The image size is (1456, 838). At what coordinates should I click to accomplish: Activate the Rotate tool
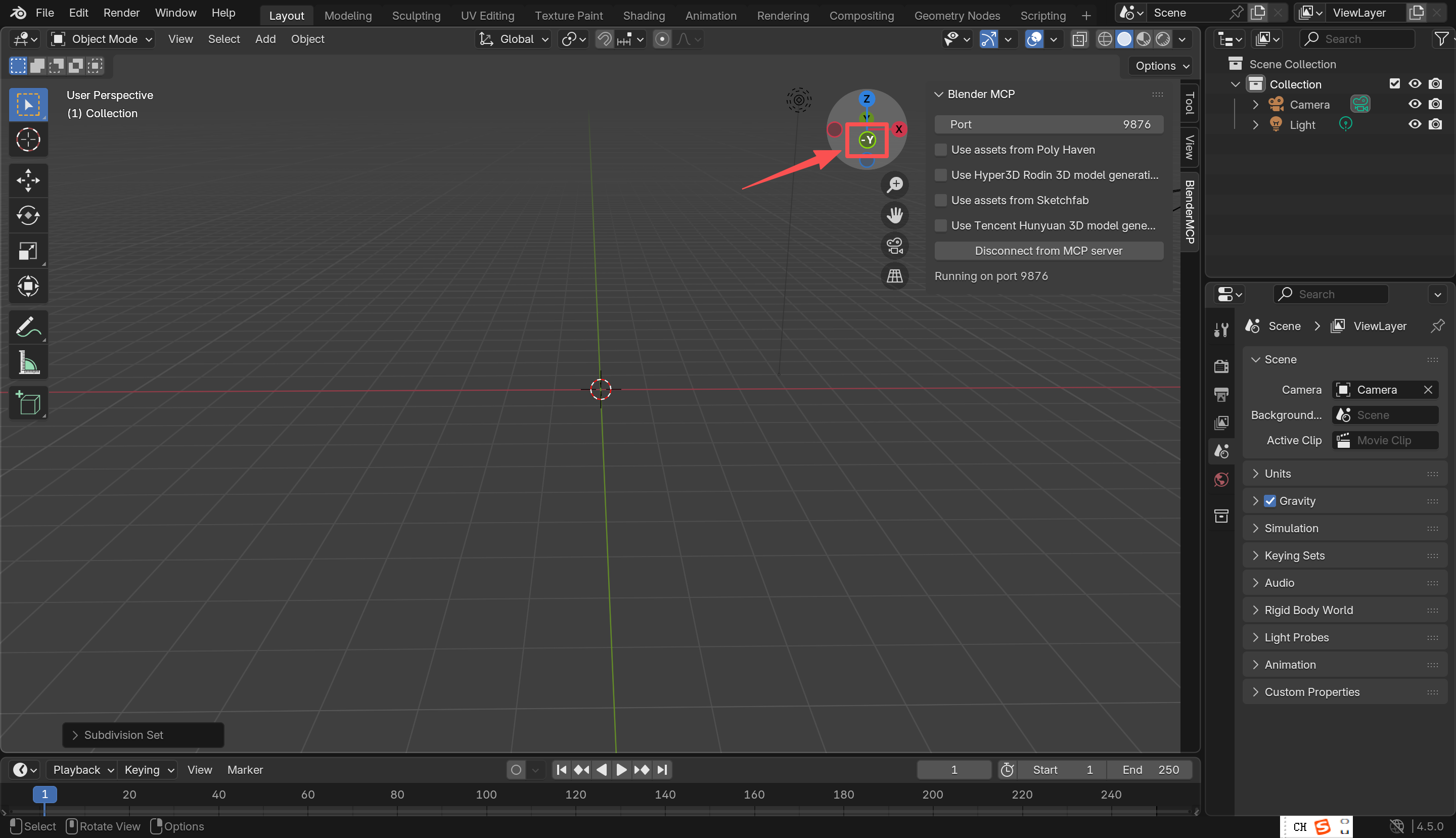click(x=28, y=215)
